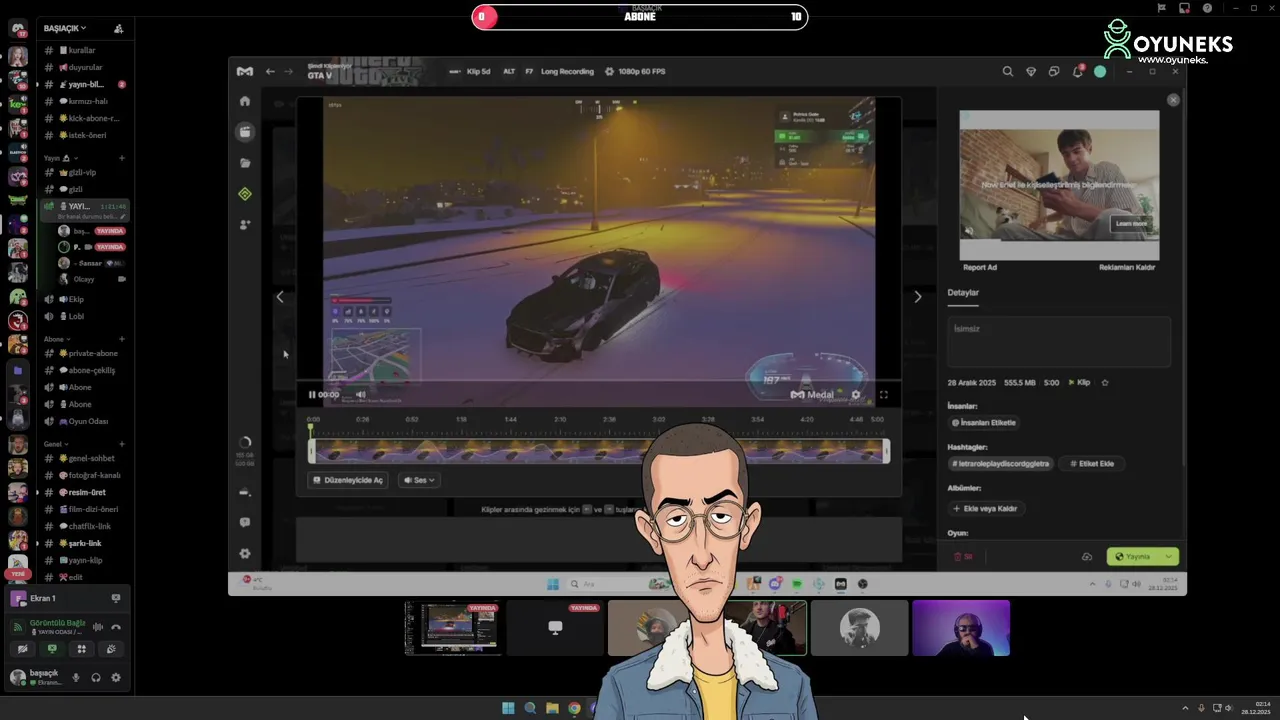Toggle Discord headphone deafen
This screenshot has width=1280, height=720.
(x=95, y=677)
